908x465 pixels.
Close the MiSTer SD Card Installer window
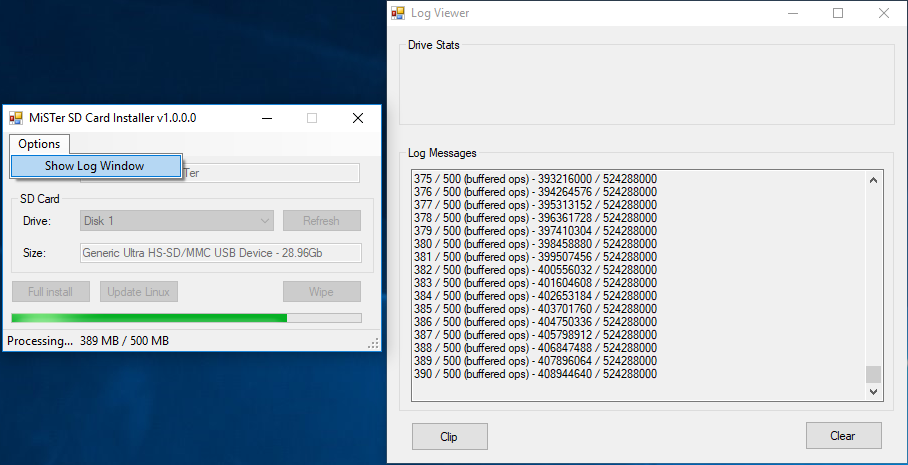pyautogui.click(x=357, y=118)
